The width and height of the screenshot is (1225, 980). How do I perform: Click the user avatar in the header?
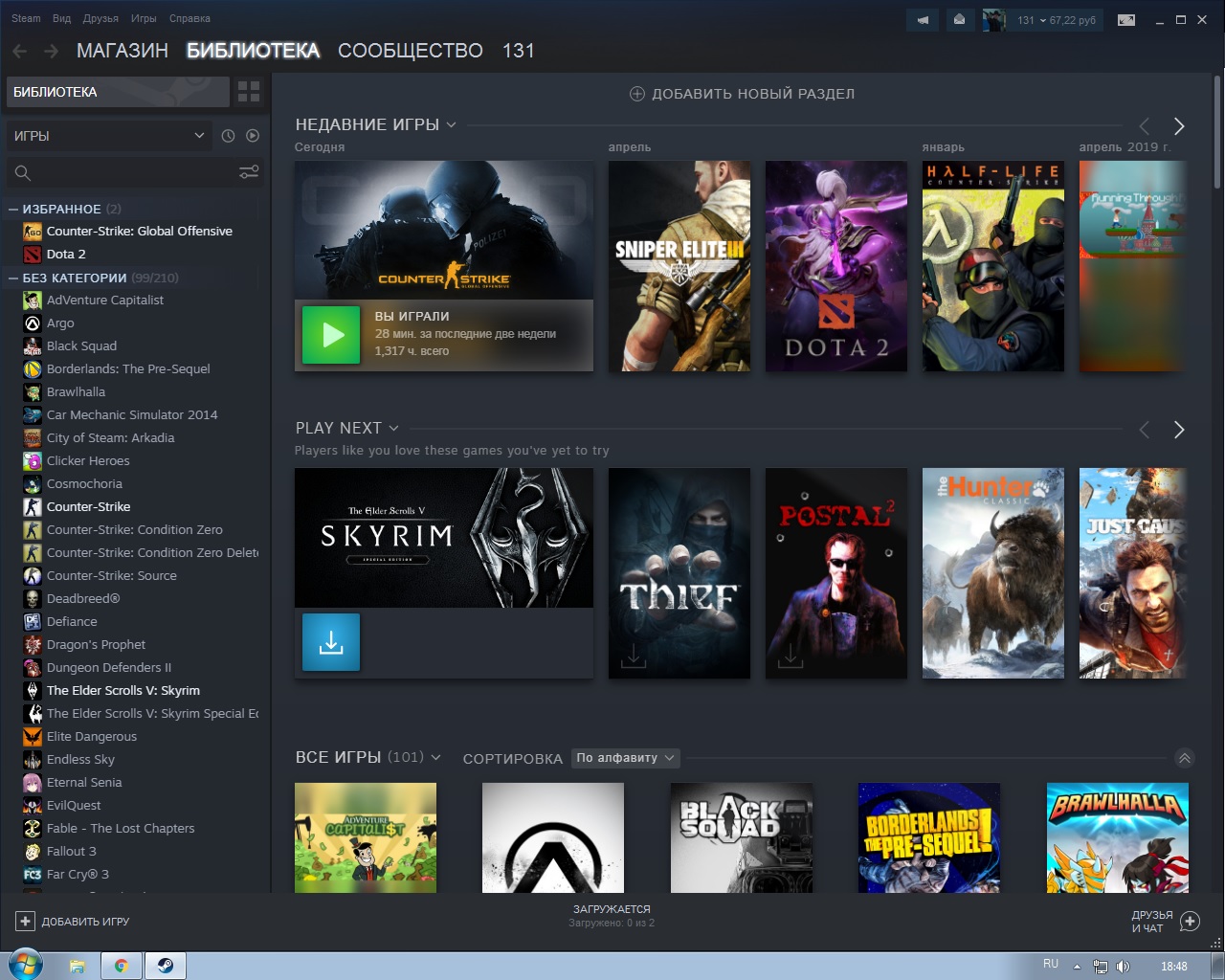click(x=994, y=20)
